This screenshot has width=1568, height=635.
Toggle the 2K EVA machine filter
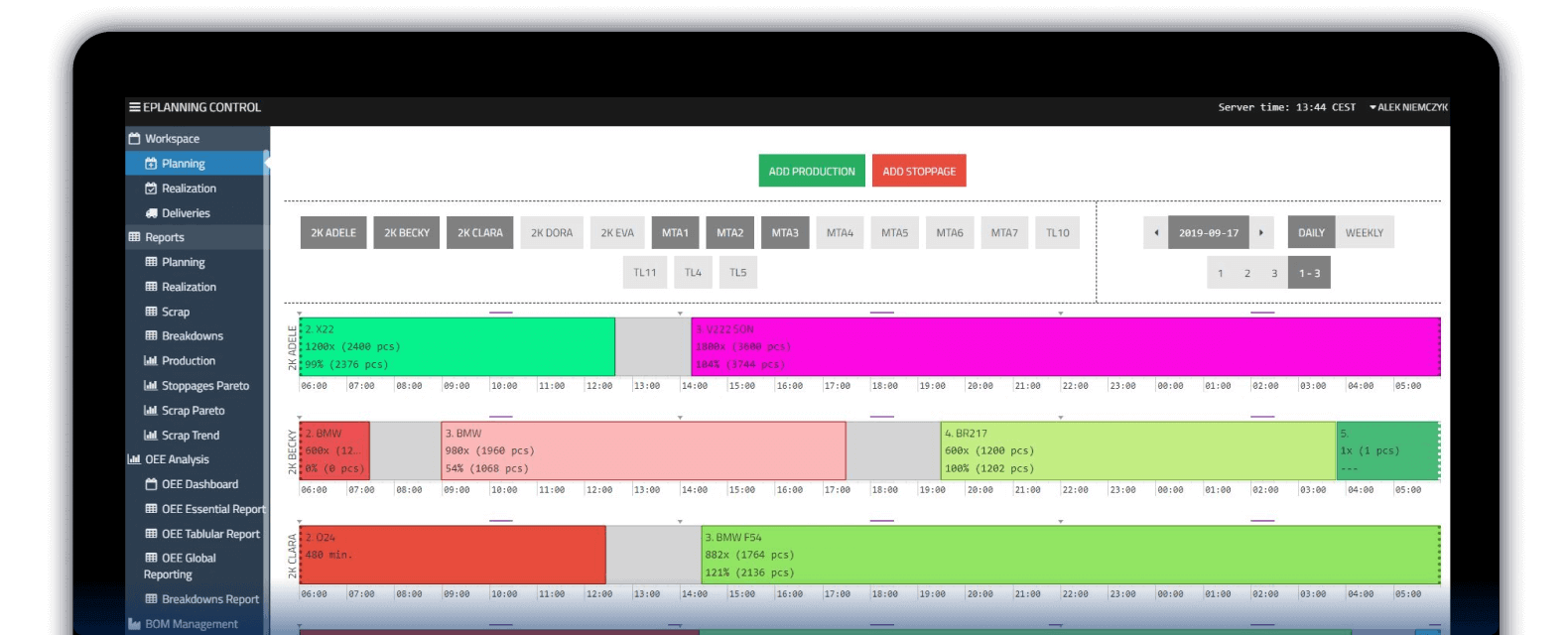pyautogui.click(x=617, y=233)
